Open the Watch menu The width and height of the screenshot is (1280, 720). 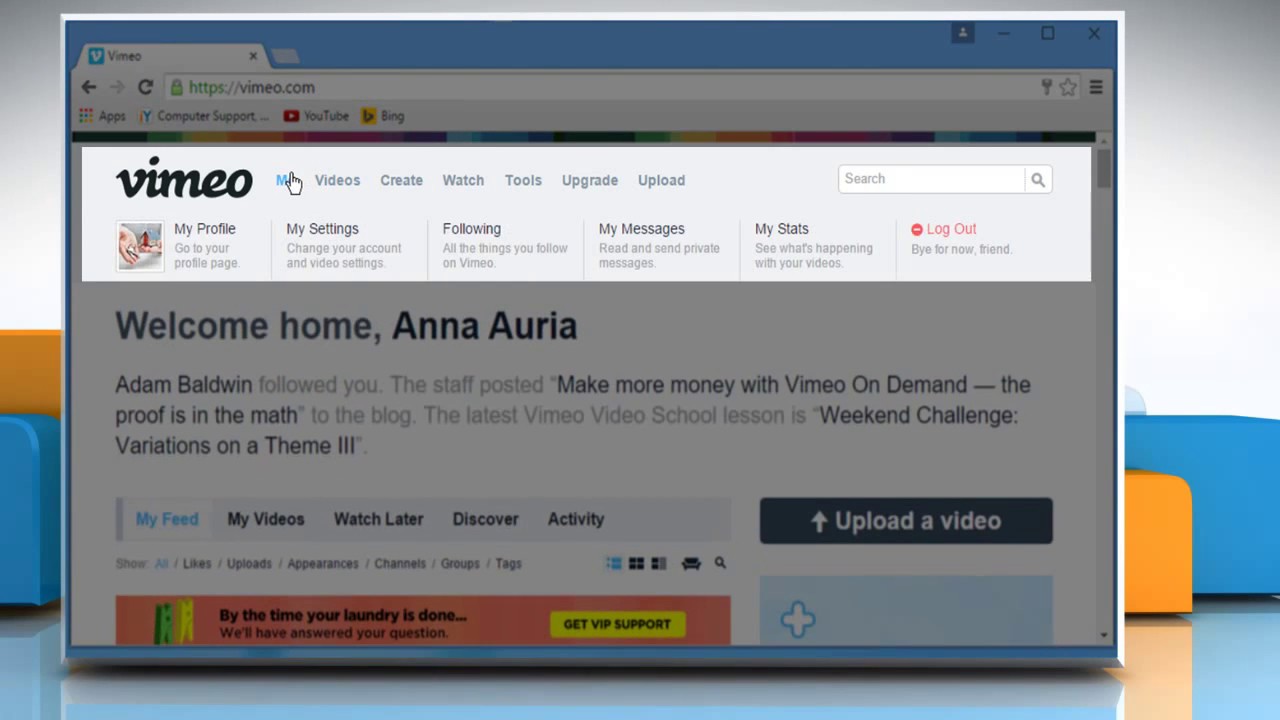463,180
